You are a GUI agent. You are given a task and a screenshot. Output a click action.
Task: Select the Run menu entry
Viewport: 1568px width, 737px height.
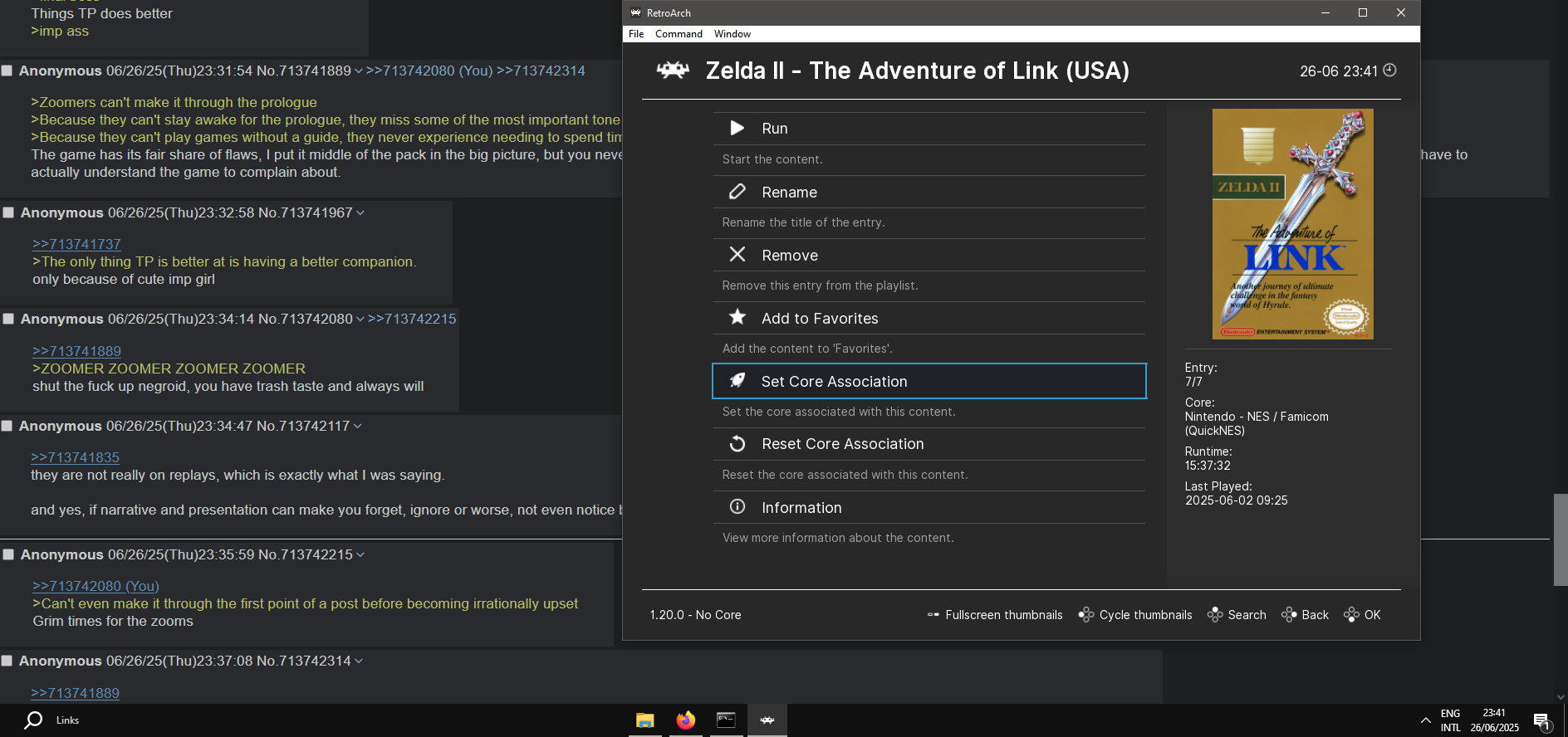tap(929, 129)
